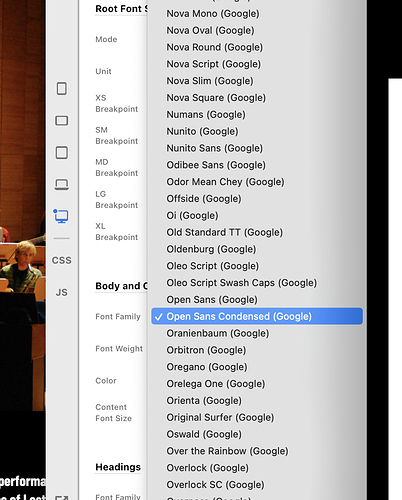Select the XL desktop breakpoint icon
Image resolution: width=402 pixels, height=500 pixels.
61,216
